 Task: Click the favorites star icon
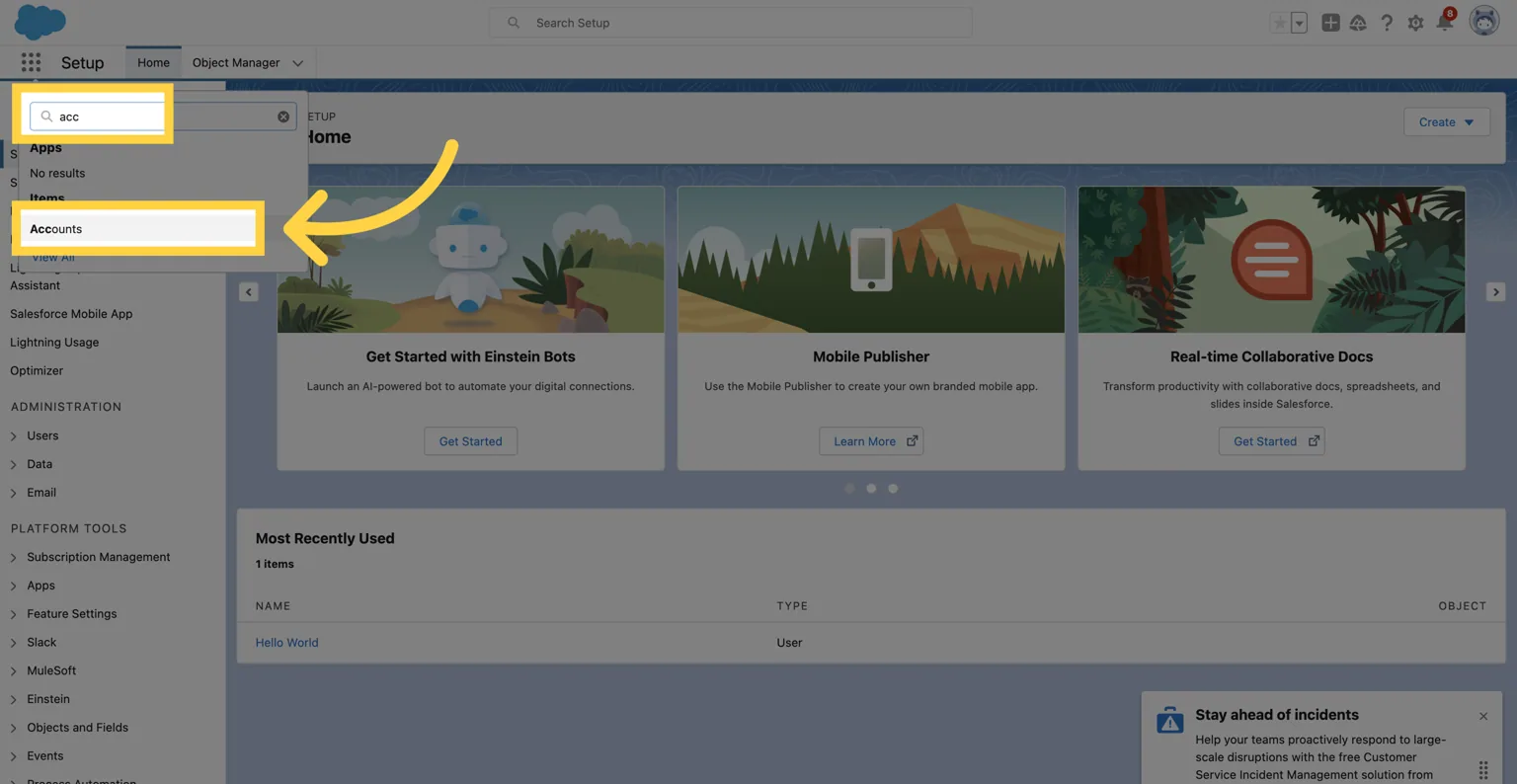point(1280,23)
